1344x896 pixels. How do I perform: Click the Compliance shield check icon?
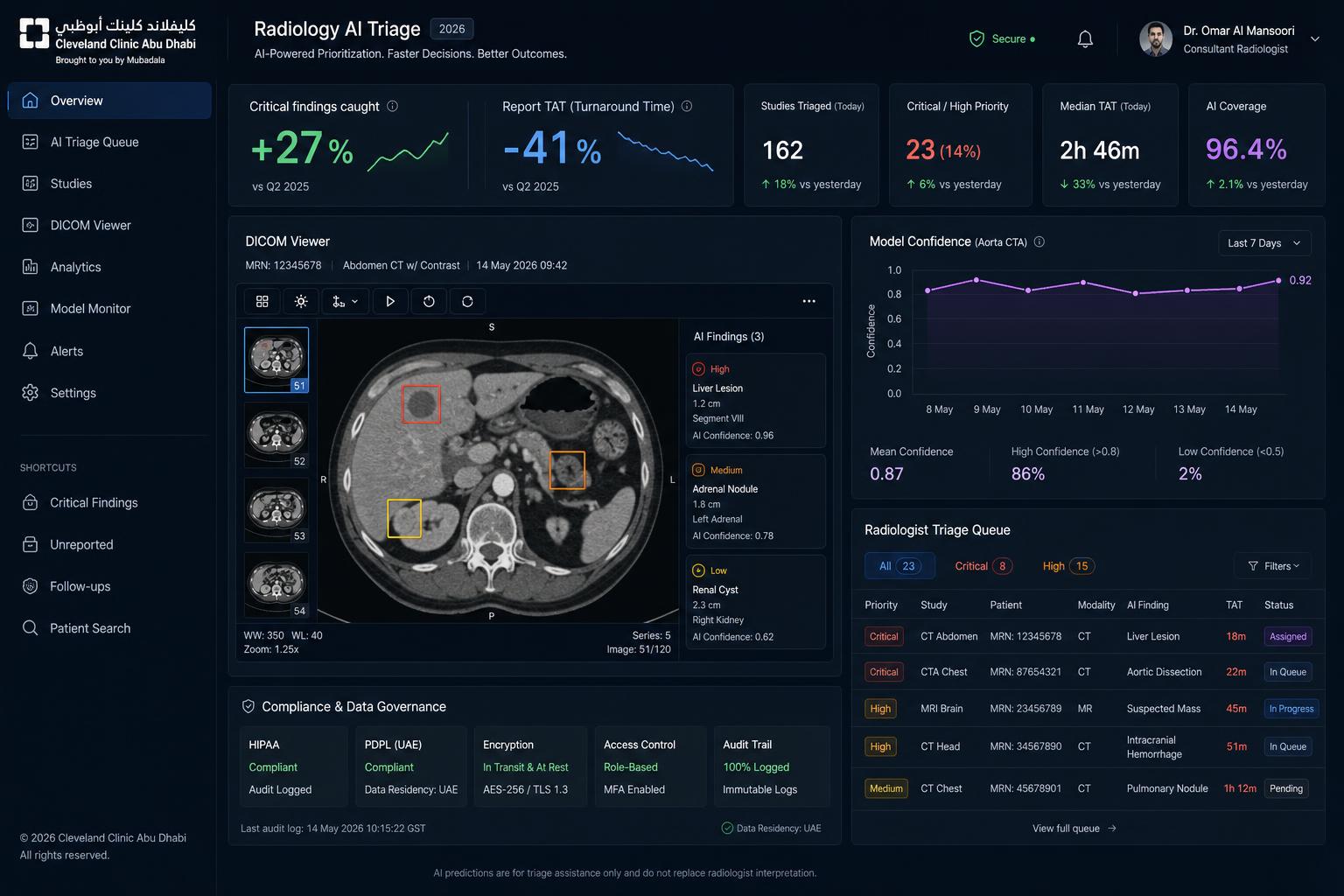click(x=248, y=706)
